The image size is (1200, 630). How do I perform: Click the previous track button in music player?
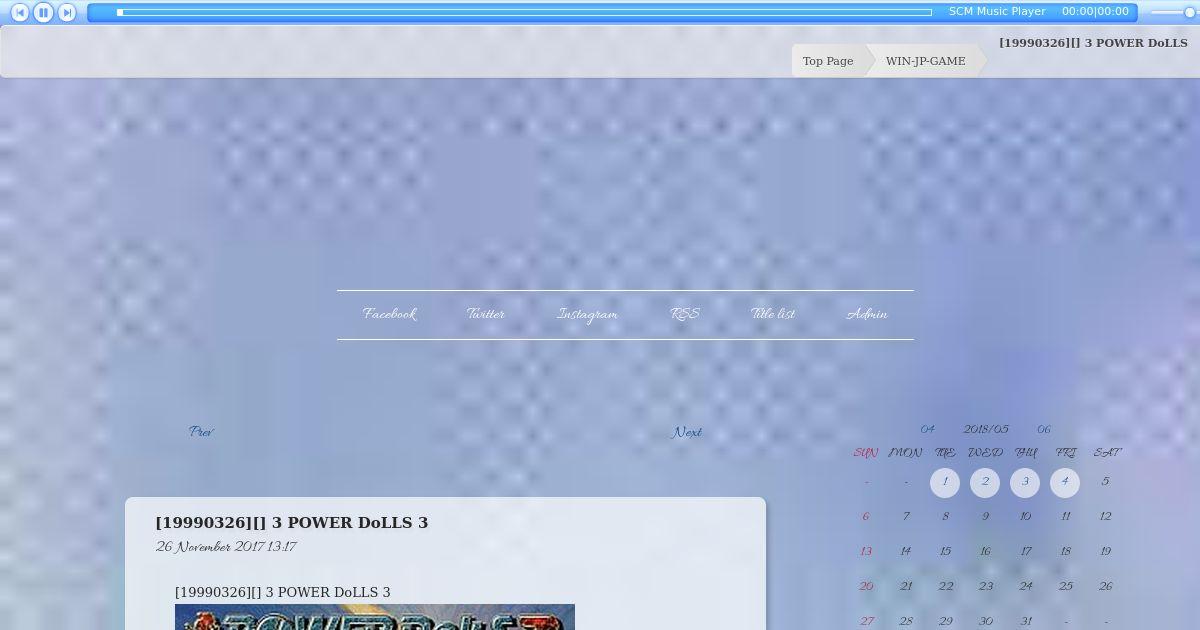point(20,13)
